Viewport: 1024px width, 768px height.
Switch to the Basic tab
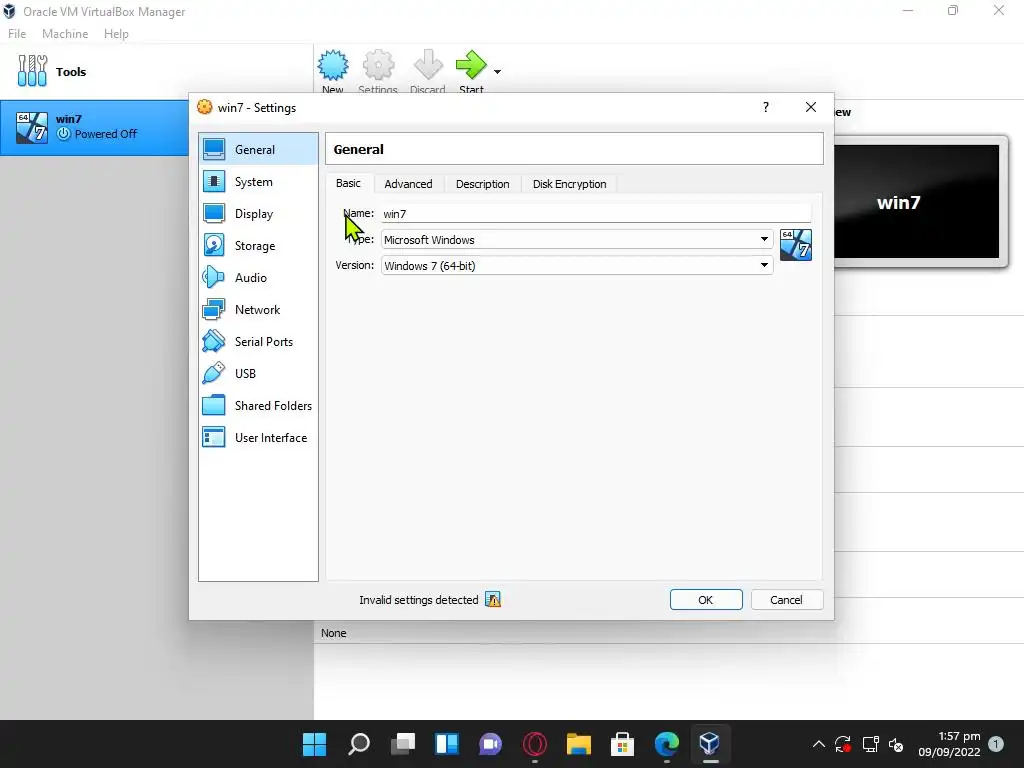coord(348,184)
